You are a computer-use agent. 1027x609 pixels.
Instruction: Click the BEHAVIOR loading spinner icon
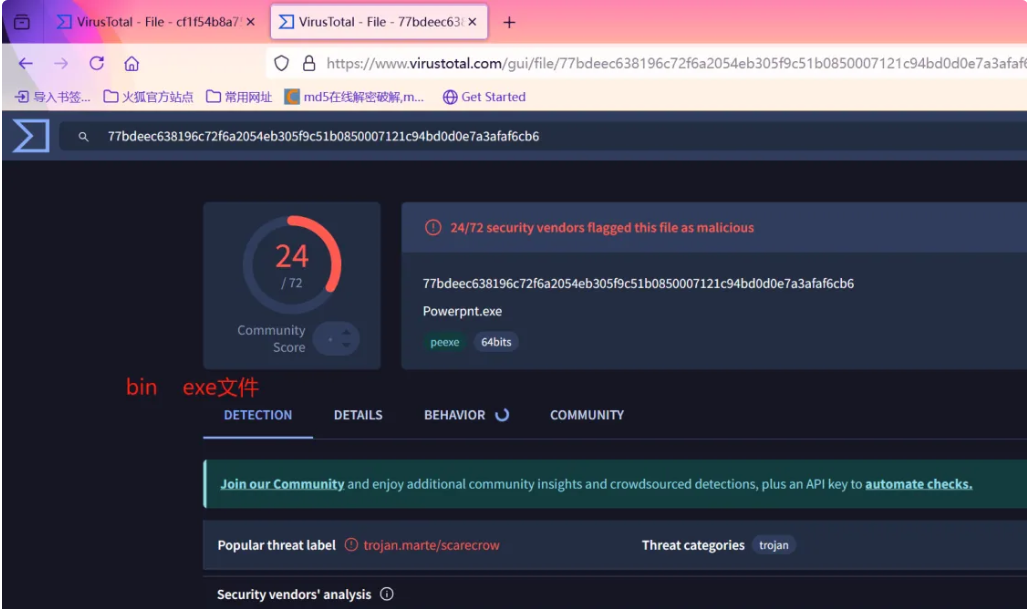(502, 415)
